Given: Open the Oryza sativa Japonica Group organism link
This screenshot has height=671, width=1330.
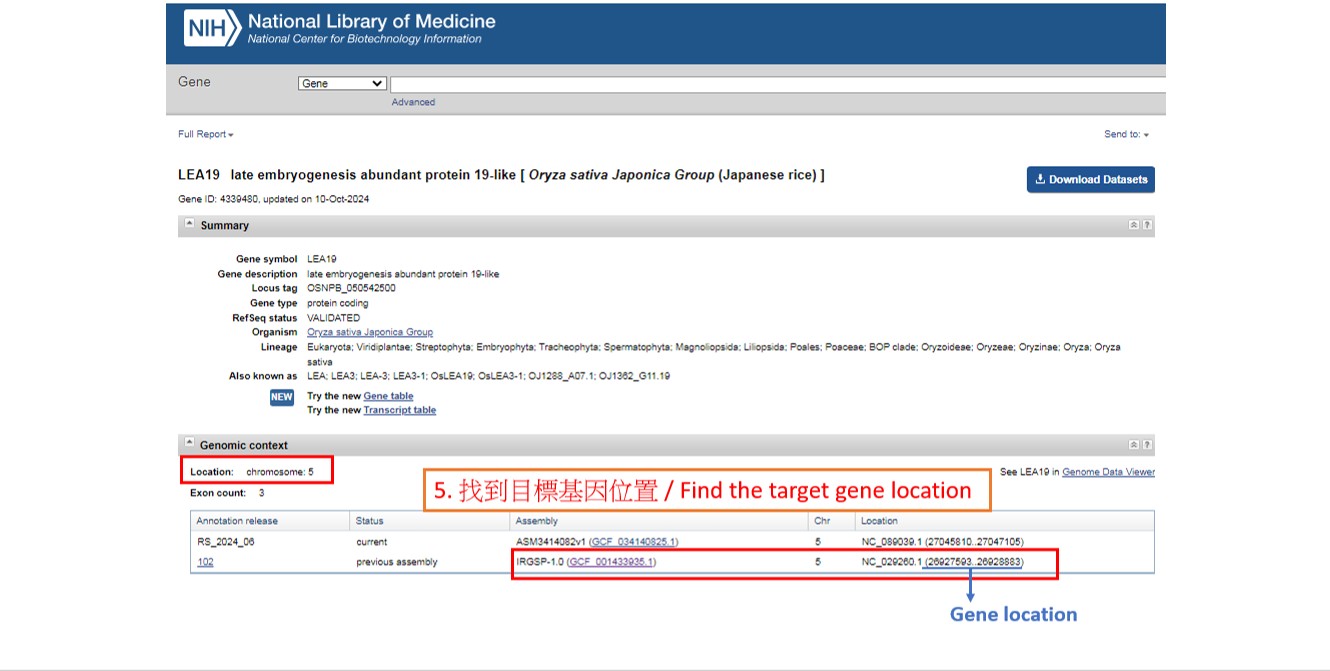Looking at the screenshot, I should point(369,332).
